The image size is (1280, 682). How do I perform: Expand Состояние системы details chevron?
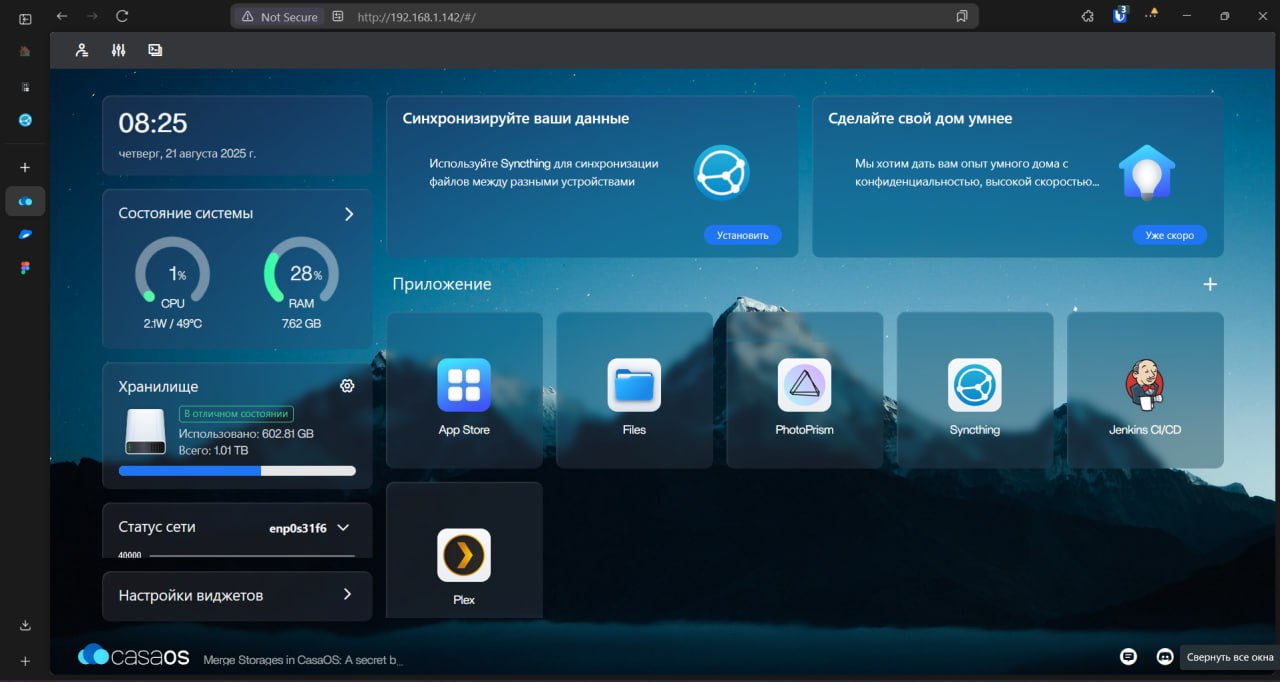pyautogui.click(x=348, y=214)
